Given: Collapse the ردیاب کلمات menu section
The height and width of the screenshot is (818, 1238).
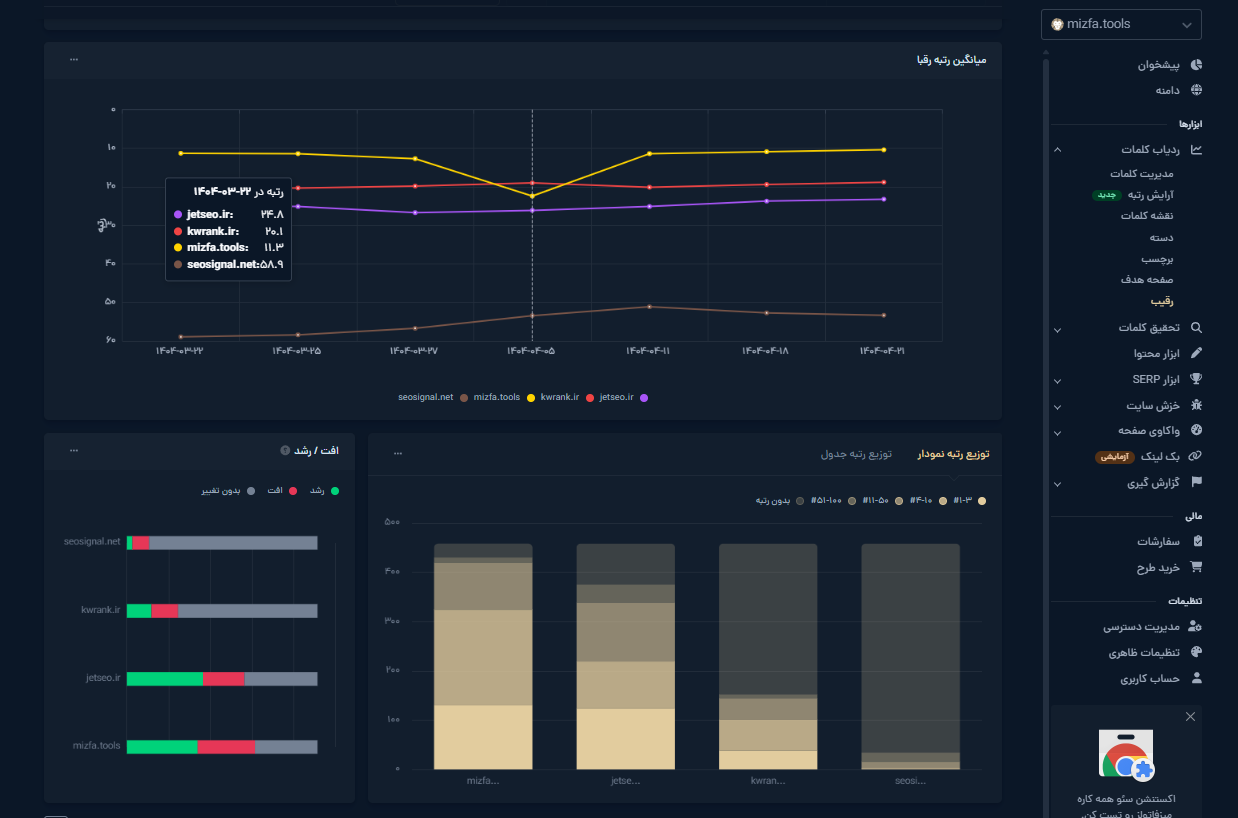Looking at the screenshot, I should click(x=1058, y=150).
